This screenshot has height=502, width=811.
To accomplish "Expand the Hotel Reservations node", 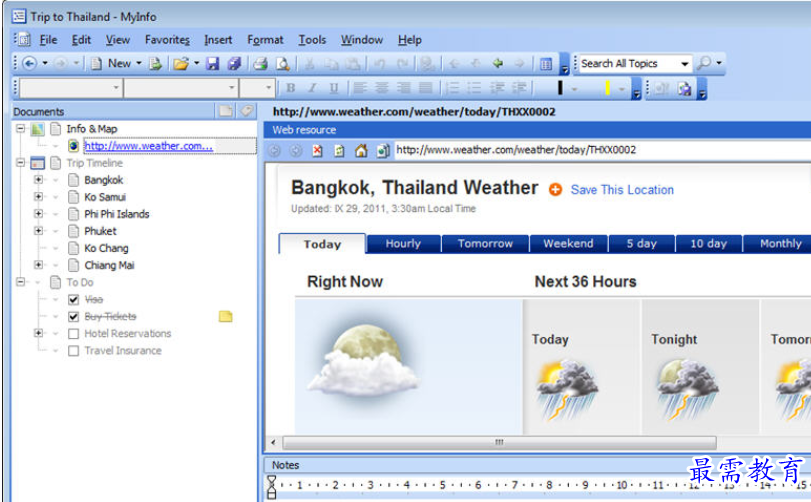I will [38, 333].
